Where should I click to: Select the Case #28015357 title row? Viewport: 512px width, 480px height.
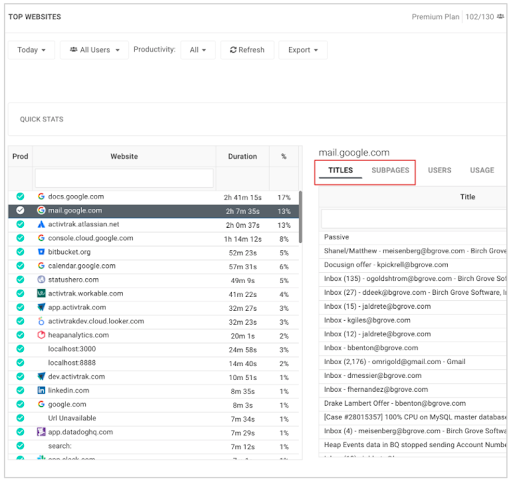(413, 417)
